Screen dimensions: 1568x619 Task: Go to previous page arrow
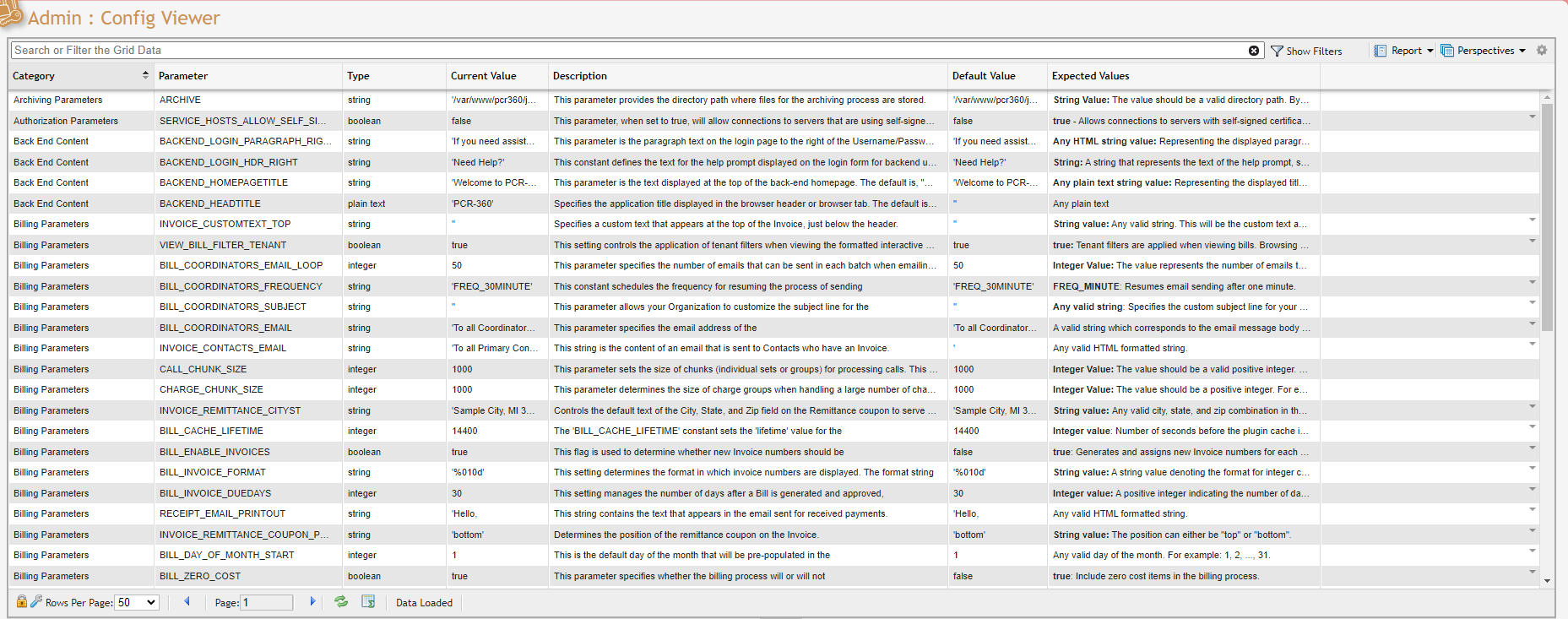(187, 601)
